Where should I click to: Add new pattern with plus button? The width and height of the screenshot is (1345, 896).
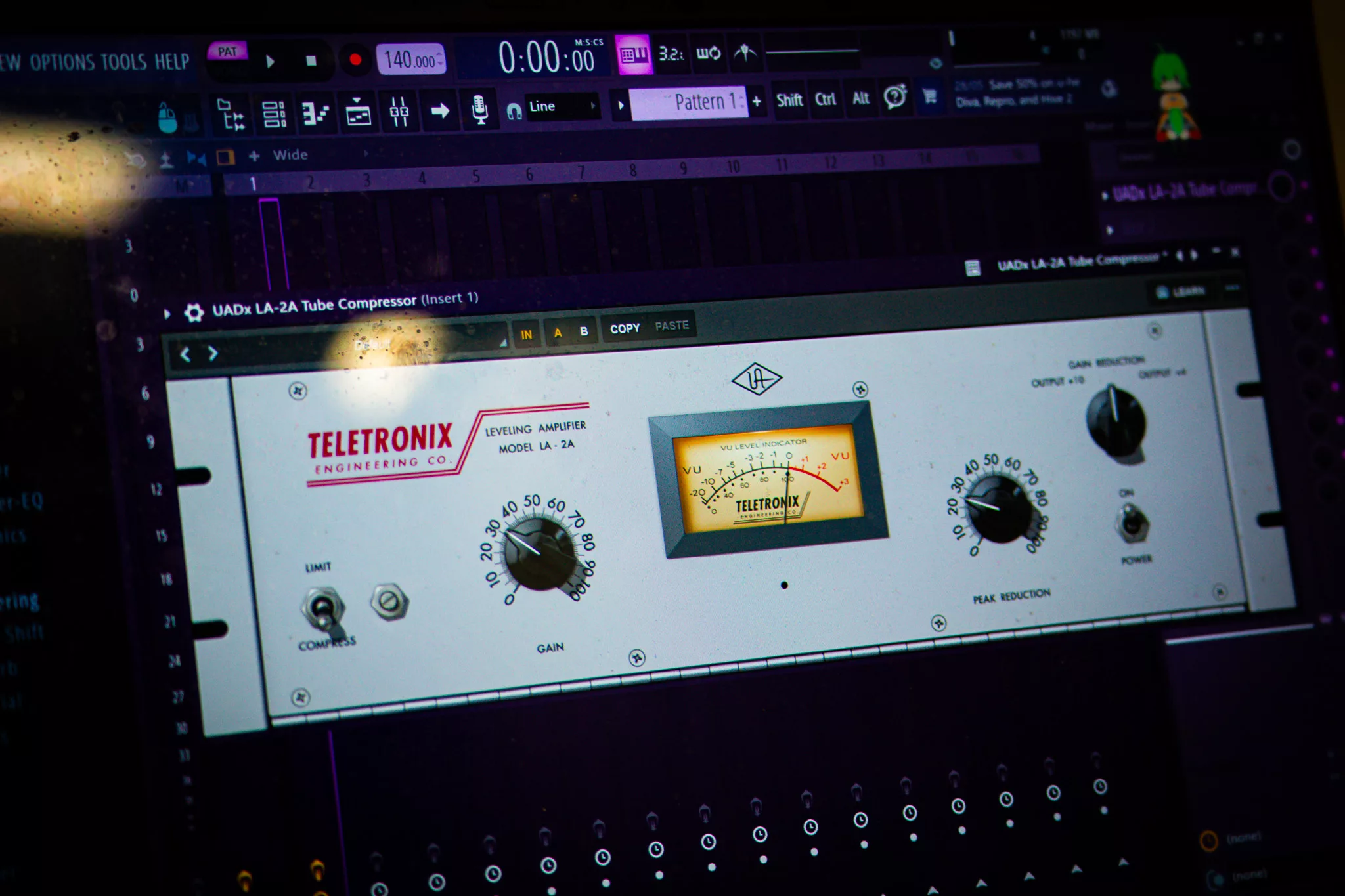tap(757, 101)
